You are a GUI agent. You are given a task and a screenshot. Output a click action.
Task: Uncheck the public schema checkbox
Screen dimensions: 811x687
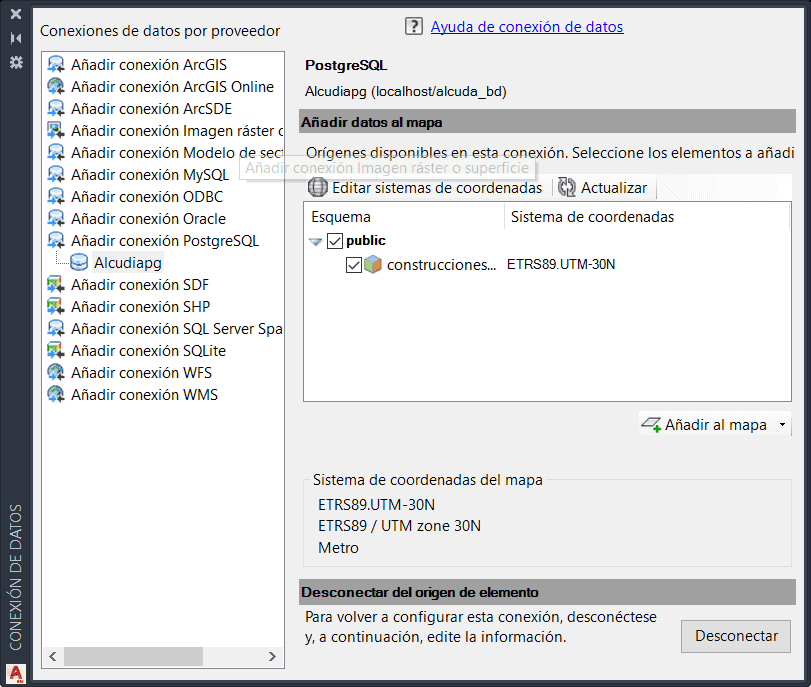point(336,240)
